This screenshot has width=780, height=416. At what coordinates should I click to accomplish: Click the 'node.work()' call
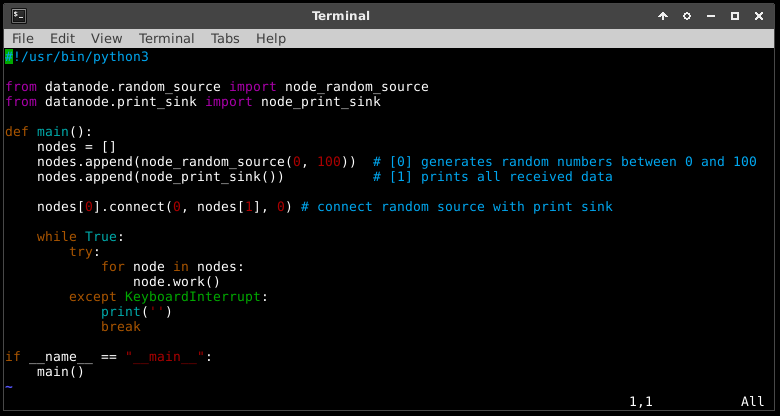click(176, 282)
